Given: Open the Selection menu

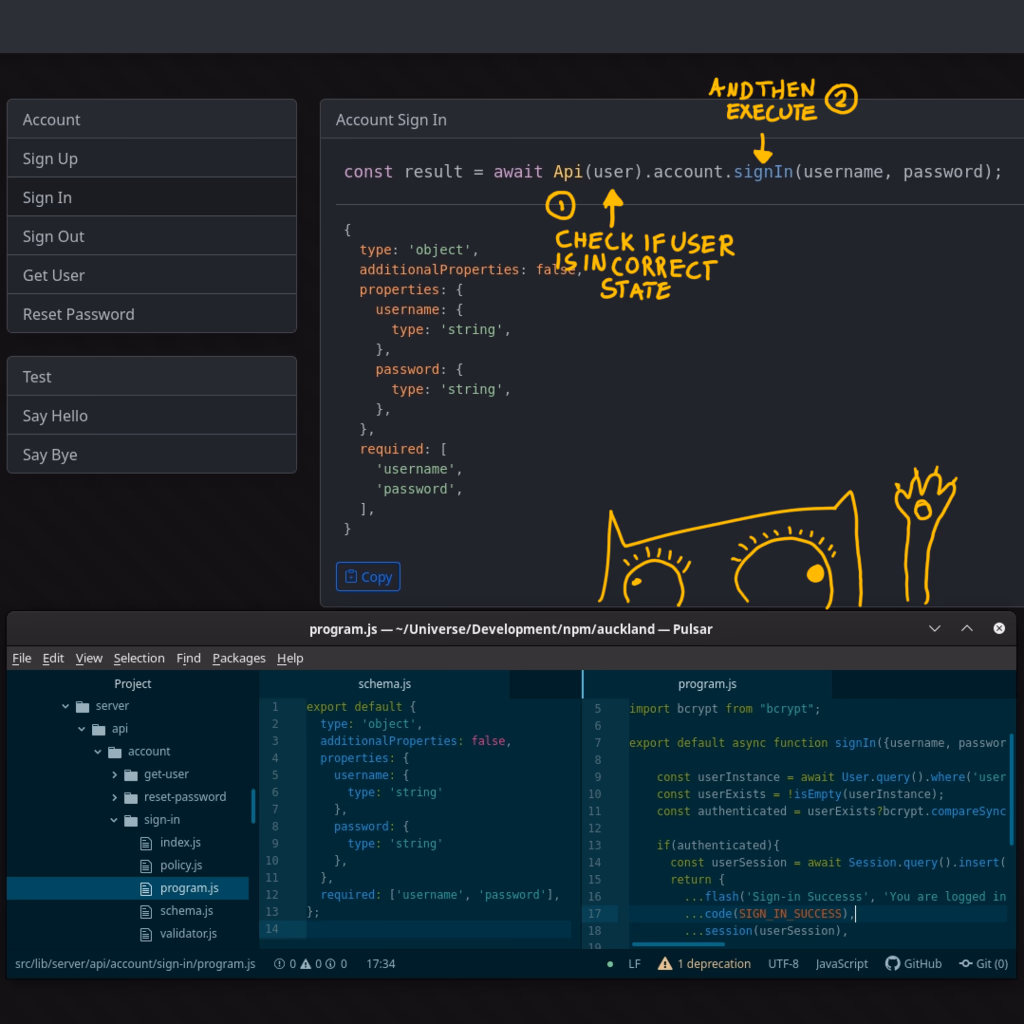Looking at the screenshot, I should click(x=139, y=658).
